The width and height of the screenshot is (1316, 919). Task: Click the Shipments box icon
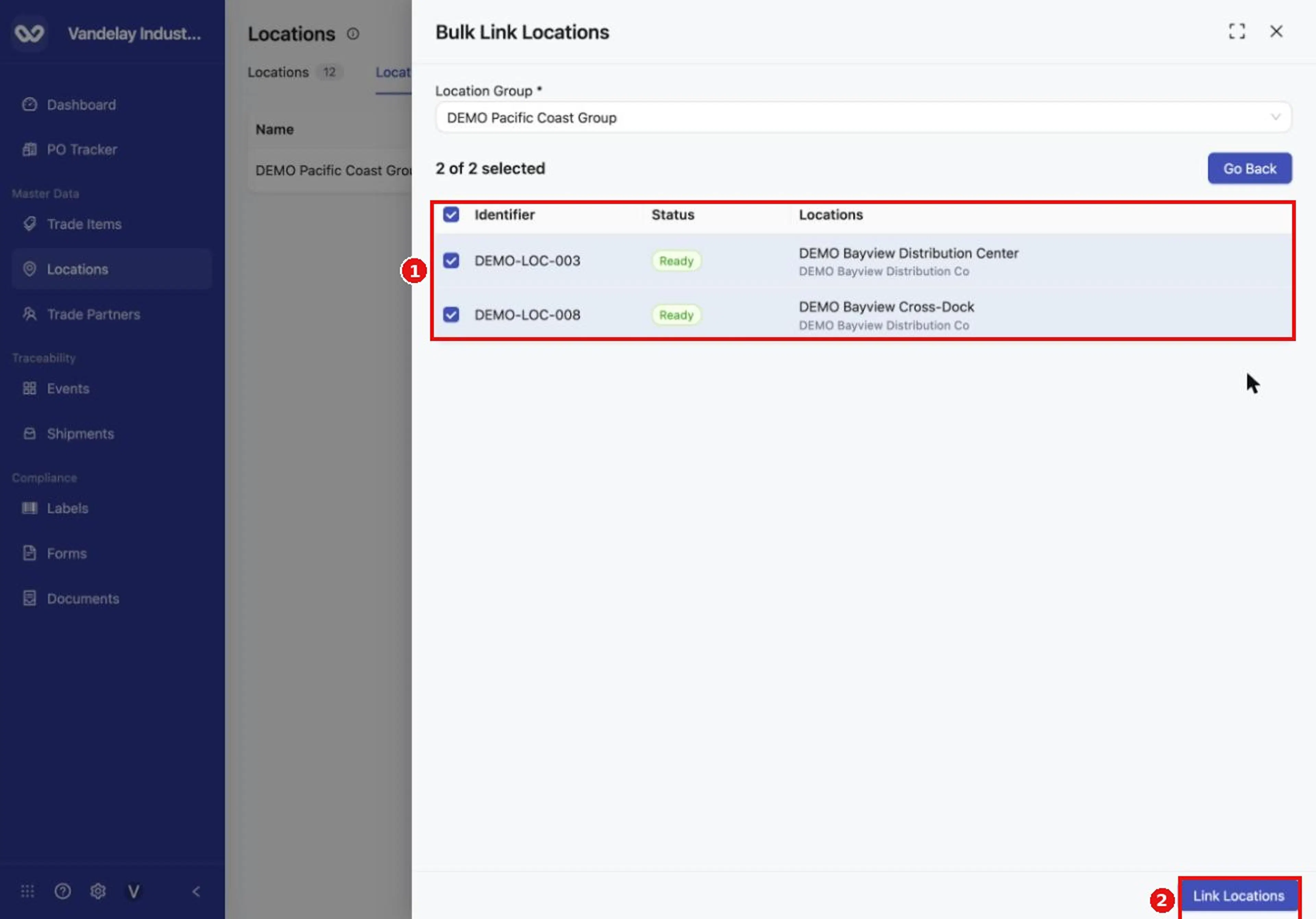point(29,434)
